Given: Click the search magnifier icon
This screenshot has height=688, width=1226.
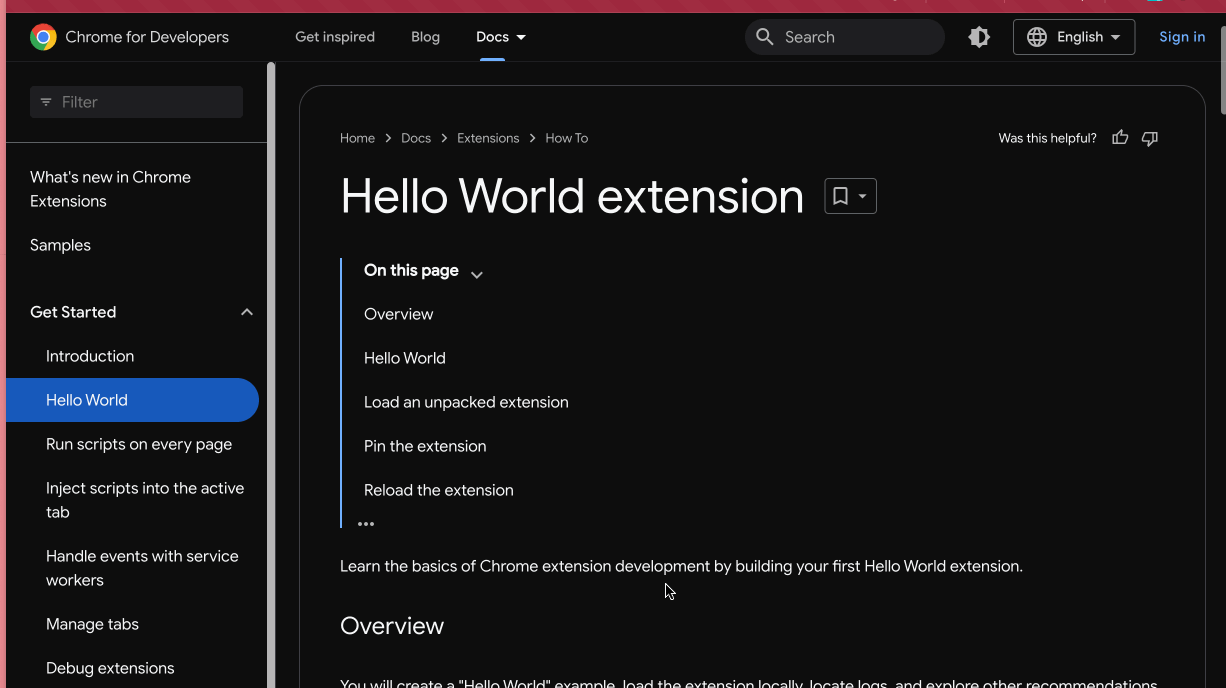Looking at the screenshot, I should (765, 37).
